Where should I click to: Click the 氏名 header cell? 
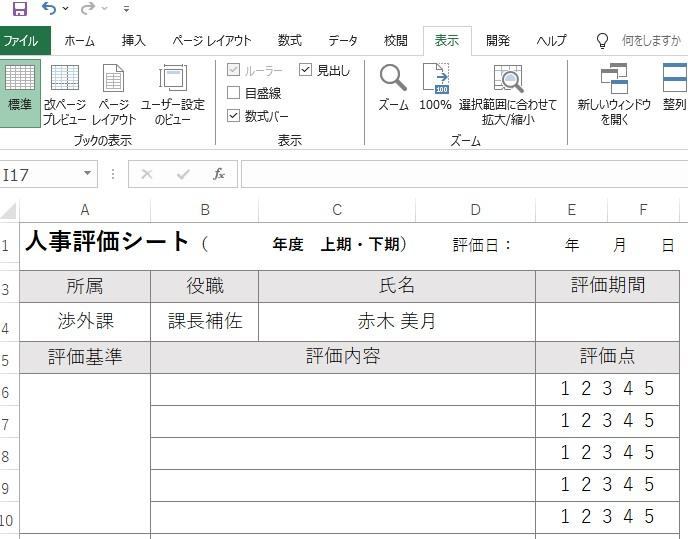click(397, 286)
